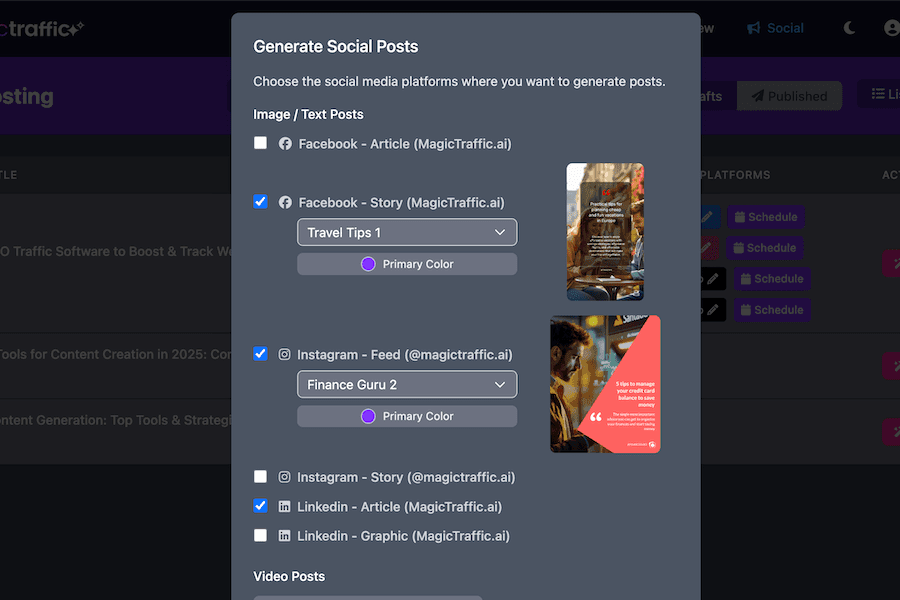
Task: Uncheck the Linkedin - Article checkbox
Action: 260,506
